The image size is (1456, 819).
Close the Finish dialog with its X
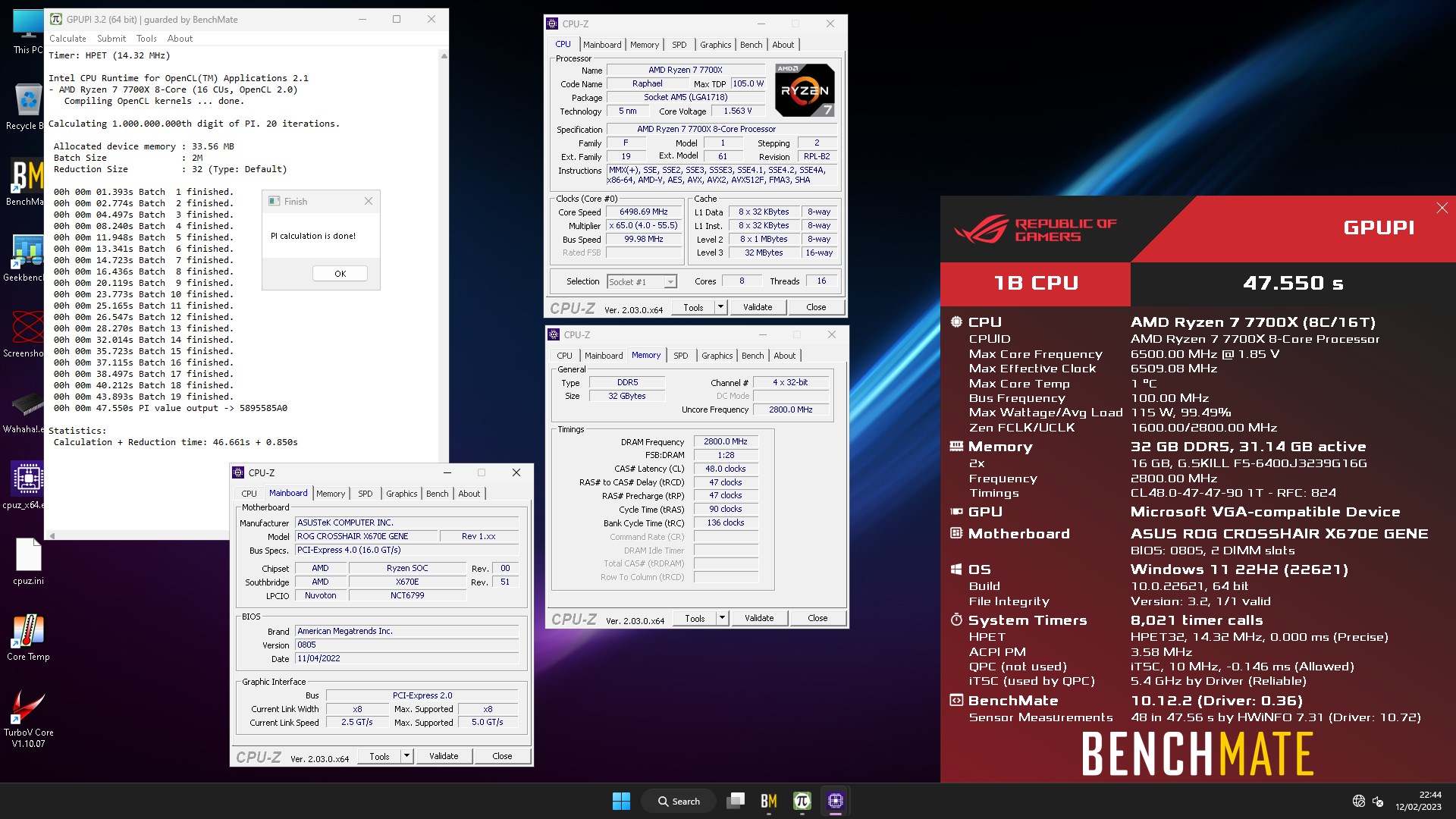pos(368,201)
